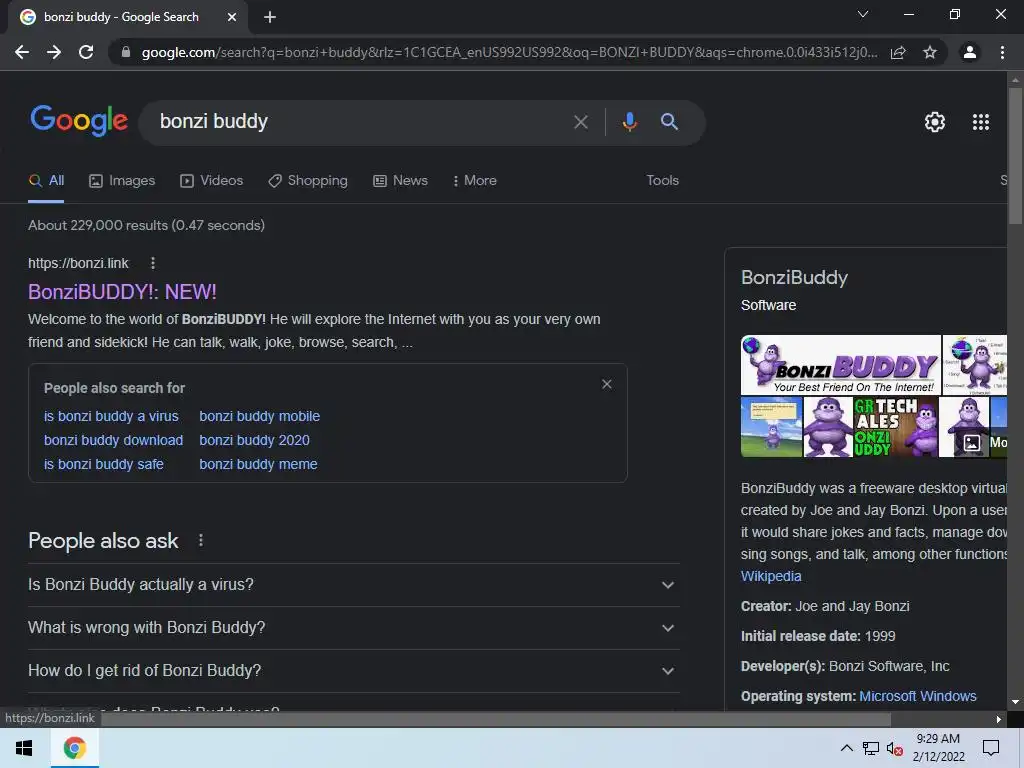Start voice search with microphone

630,121
